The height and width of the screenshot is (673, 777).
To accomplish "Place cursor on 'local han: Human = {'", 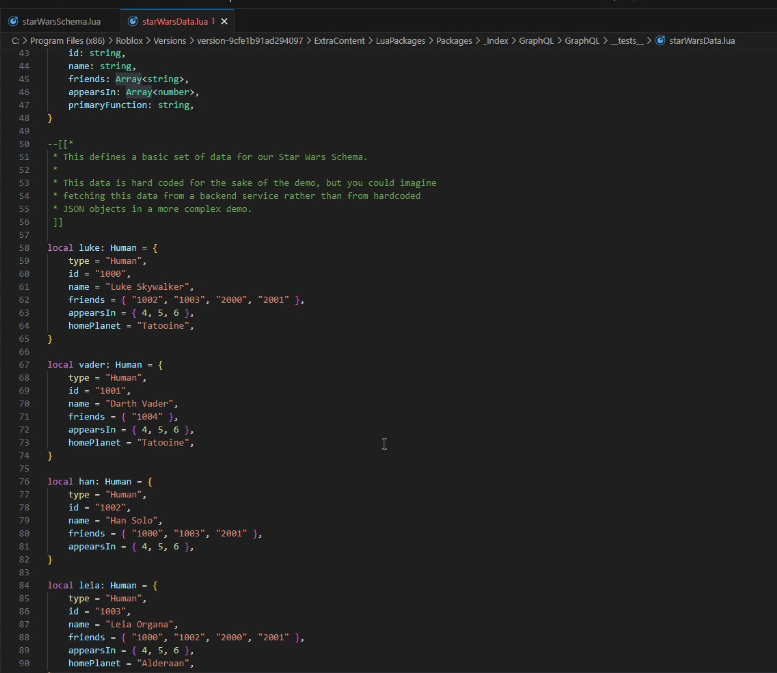I will pos(100,482).
